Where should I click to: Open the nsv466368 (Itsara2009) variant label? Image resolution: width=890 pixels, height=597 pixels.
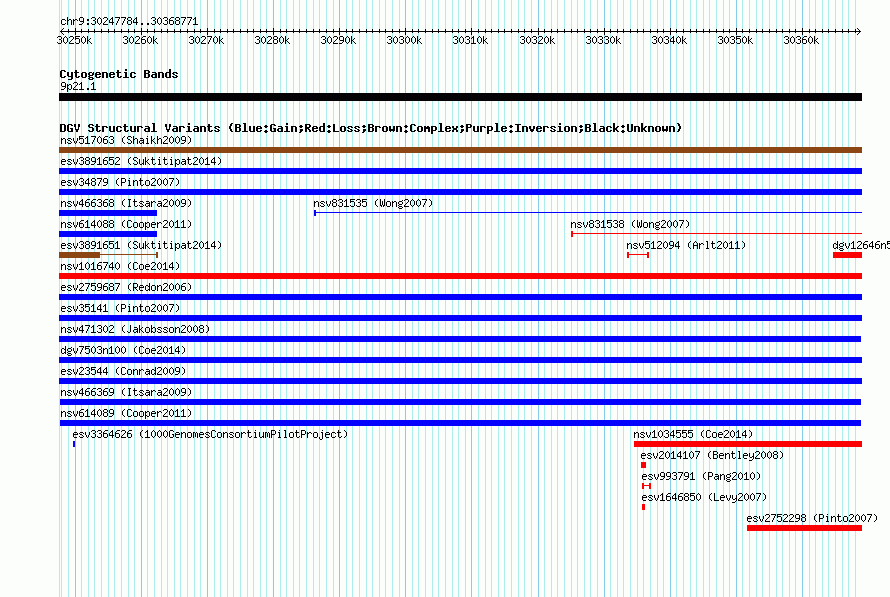[x=126, y=203]
